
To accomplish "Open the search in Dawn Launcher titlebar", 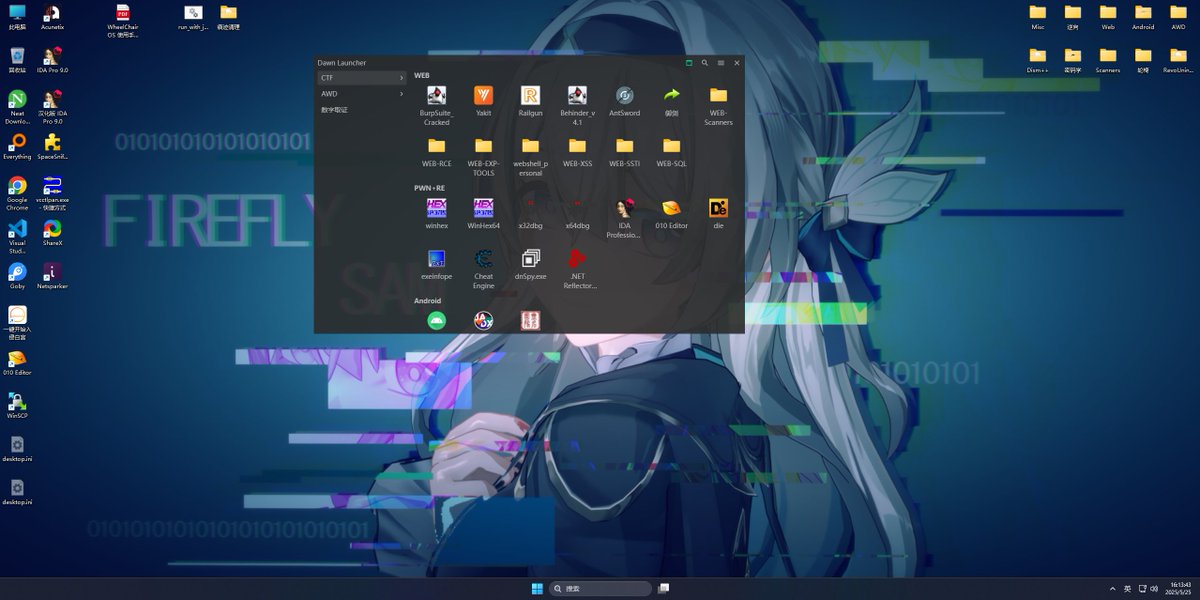I will (x=705, y=63).
